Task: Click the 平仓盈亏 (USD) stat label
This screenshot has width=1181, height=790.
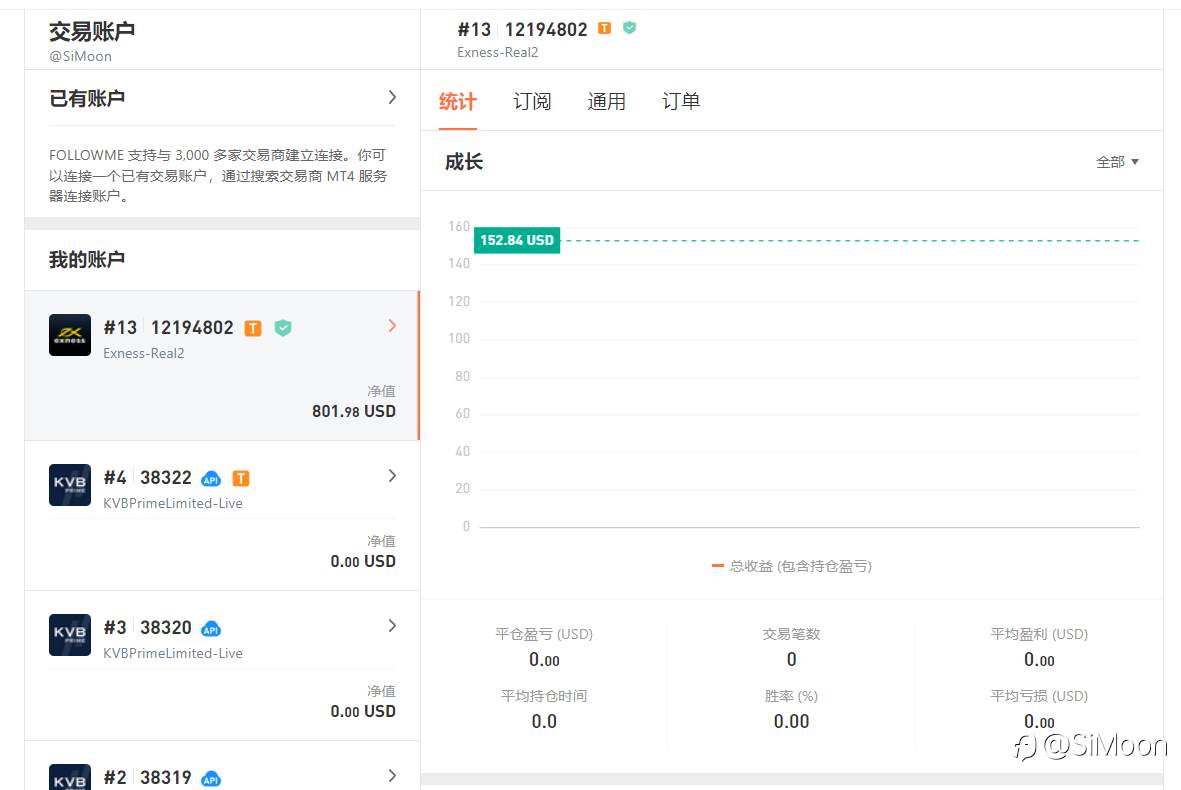Action: tap(544, 634)
